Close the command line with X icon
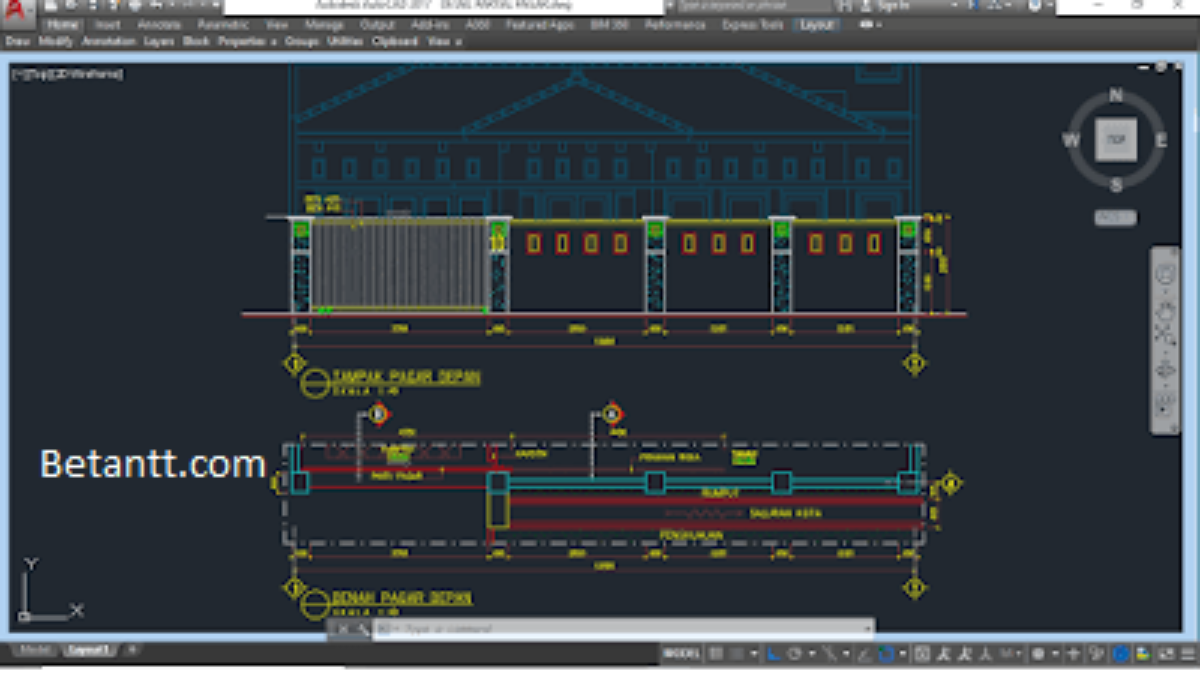The image size is (1200, 675). pyautogui.click(x=340, y=629)
